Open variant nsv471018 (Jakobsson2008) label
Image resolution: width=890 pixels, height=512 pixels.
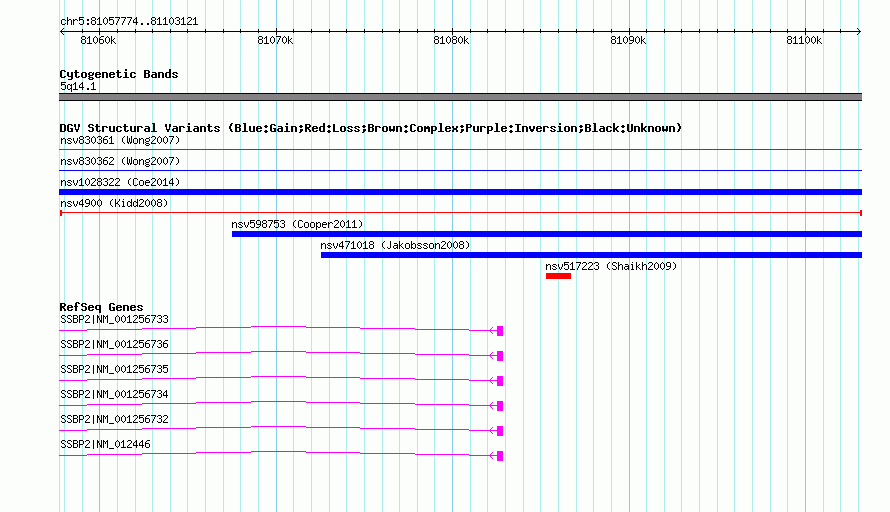coord(395,245)
